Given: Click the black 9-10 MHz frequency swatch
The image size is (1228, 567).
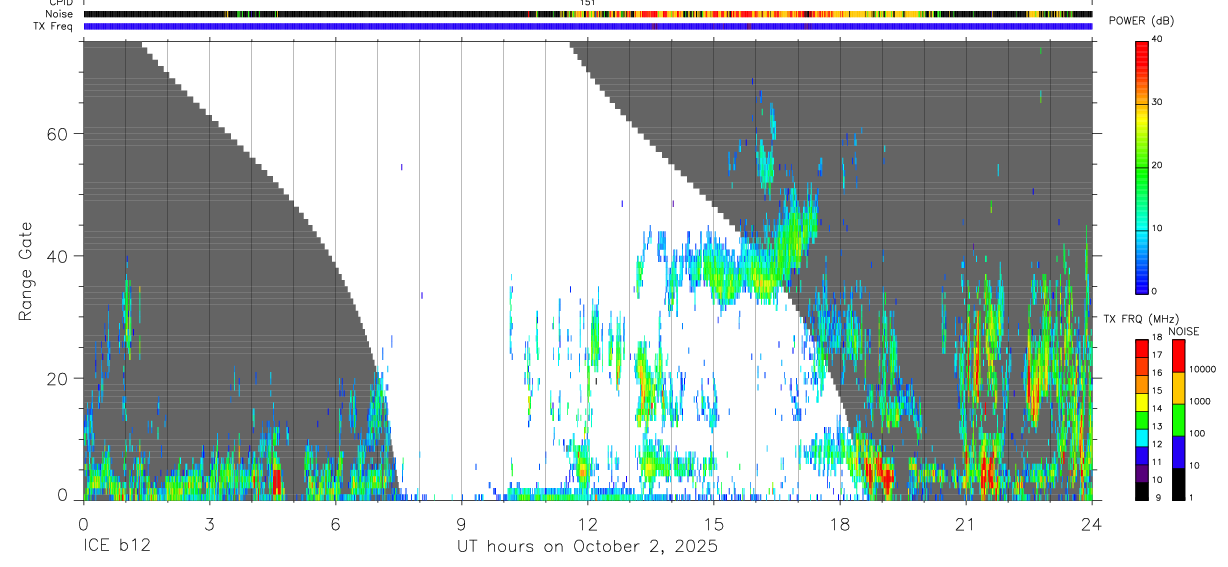Looking at the screenshot, I should (x=1141, y=491).
